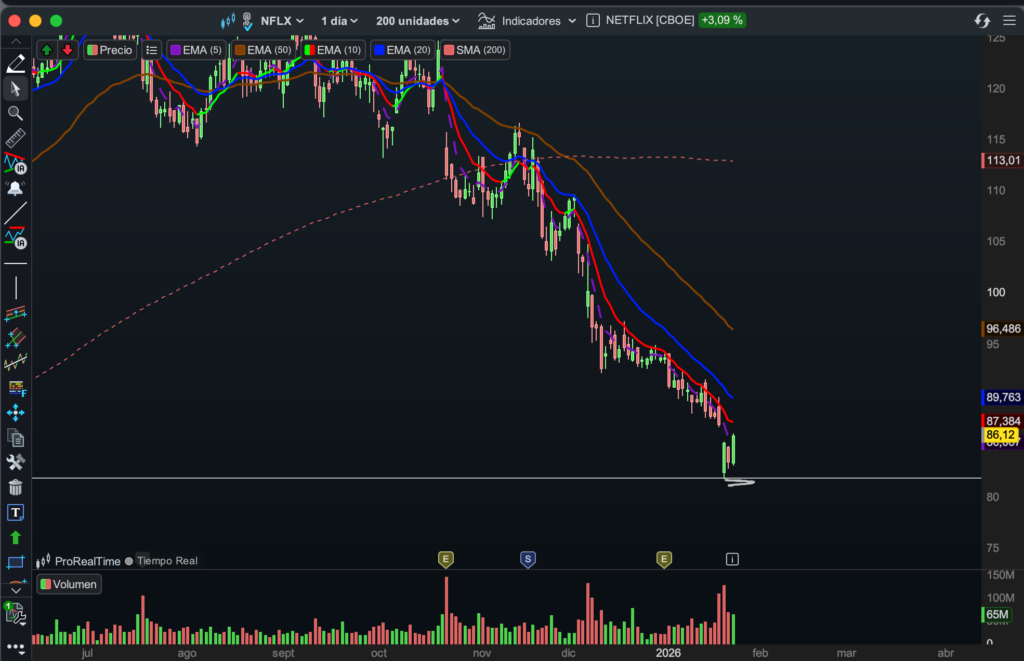
Task: Choose the text annotation tool
Action: tap(16, 512)
